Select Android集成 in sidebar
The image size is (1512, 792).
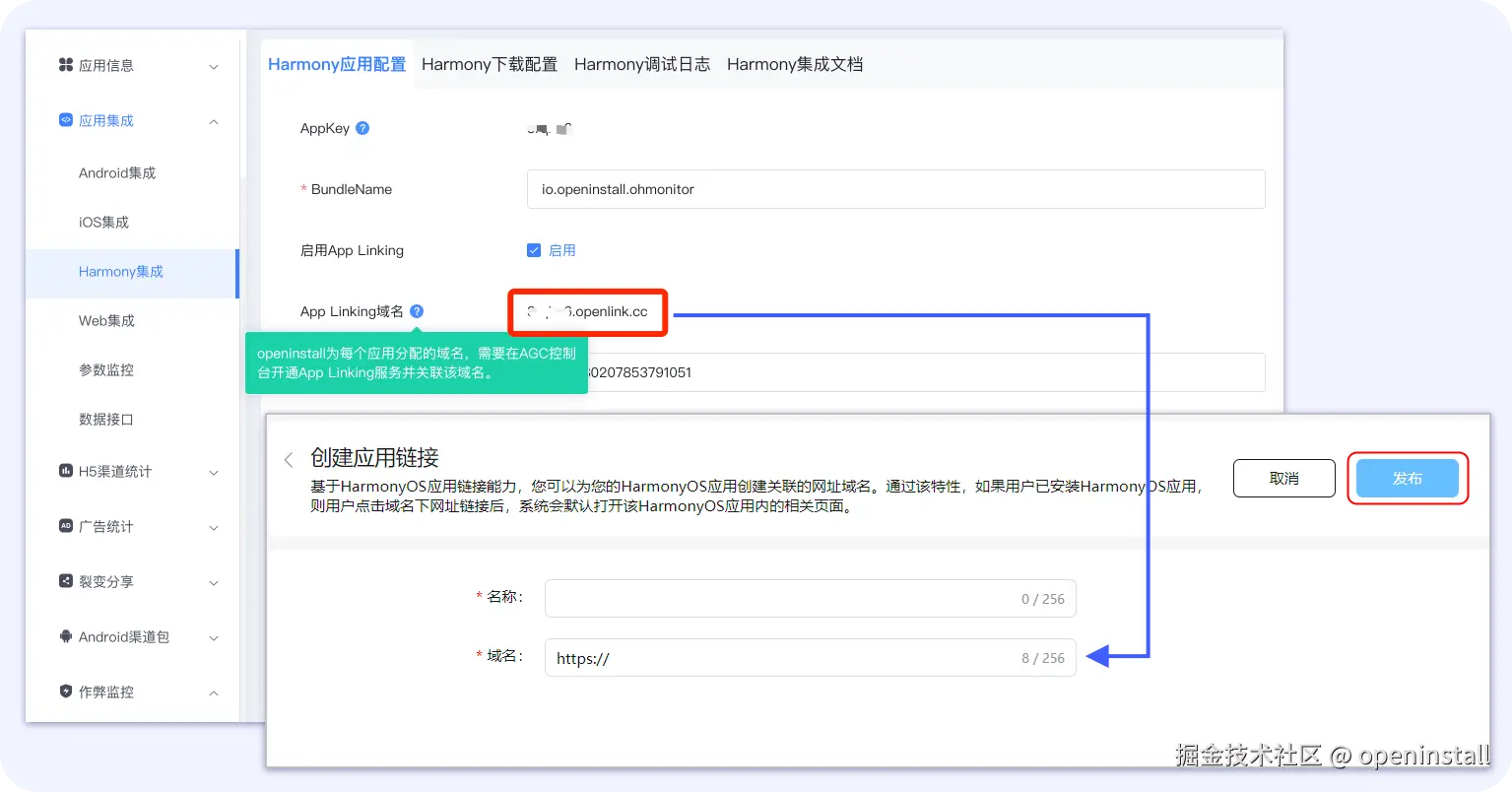(117, 172)
